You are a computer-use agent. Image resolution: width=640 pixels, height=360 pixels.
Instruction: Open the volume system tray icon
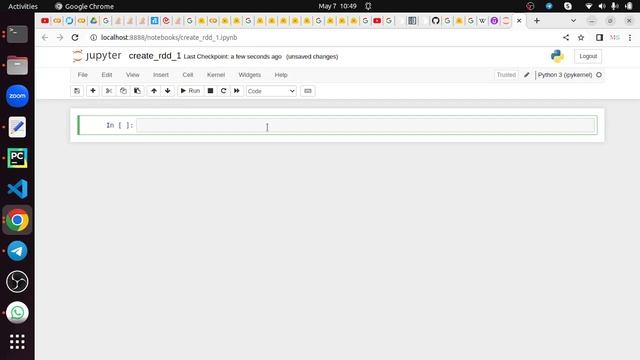602,6
